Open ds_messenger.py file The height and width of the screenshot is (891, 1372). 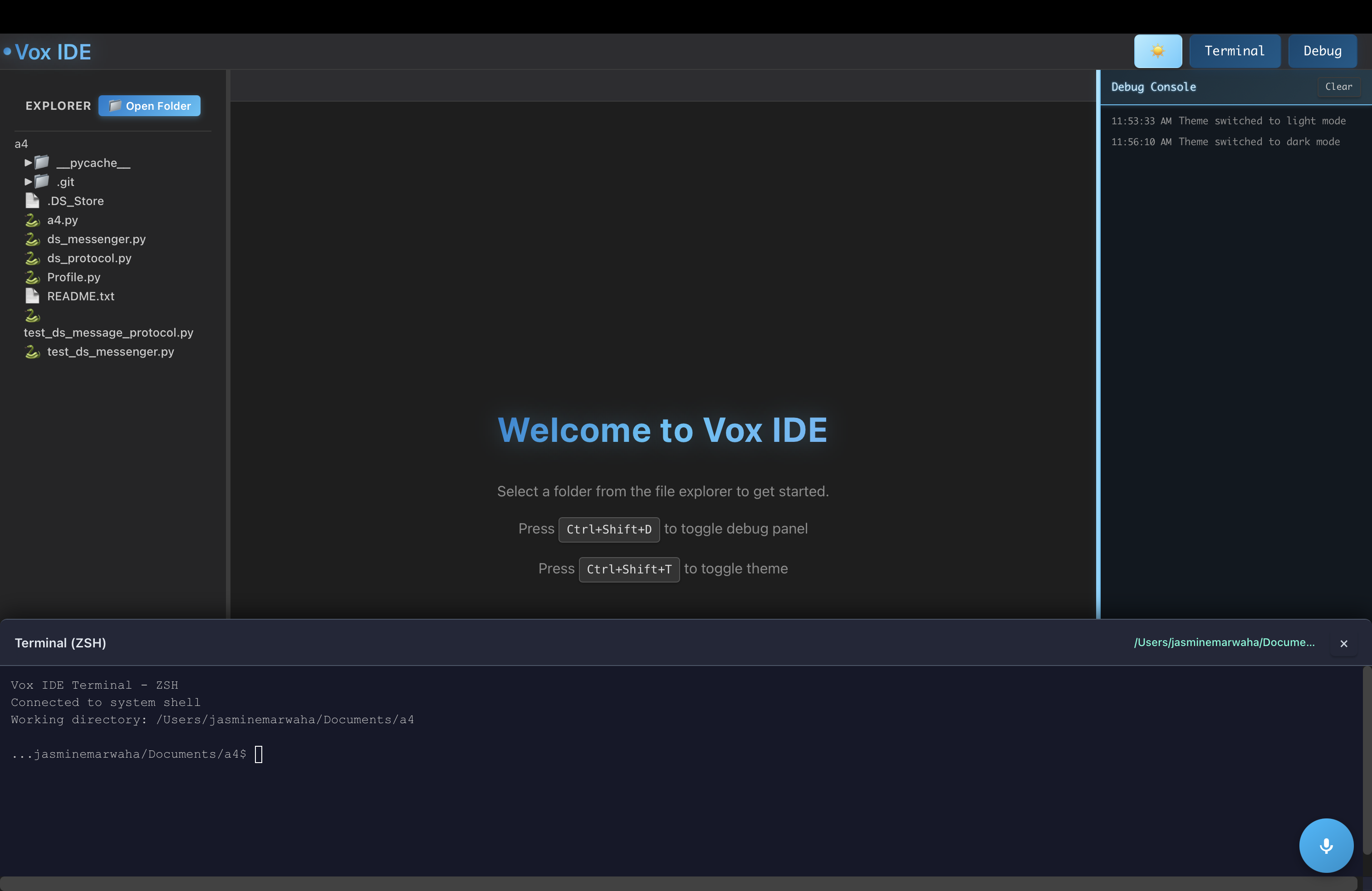tap(96, 239)
